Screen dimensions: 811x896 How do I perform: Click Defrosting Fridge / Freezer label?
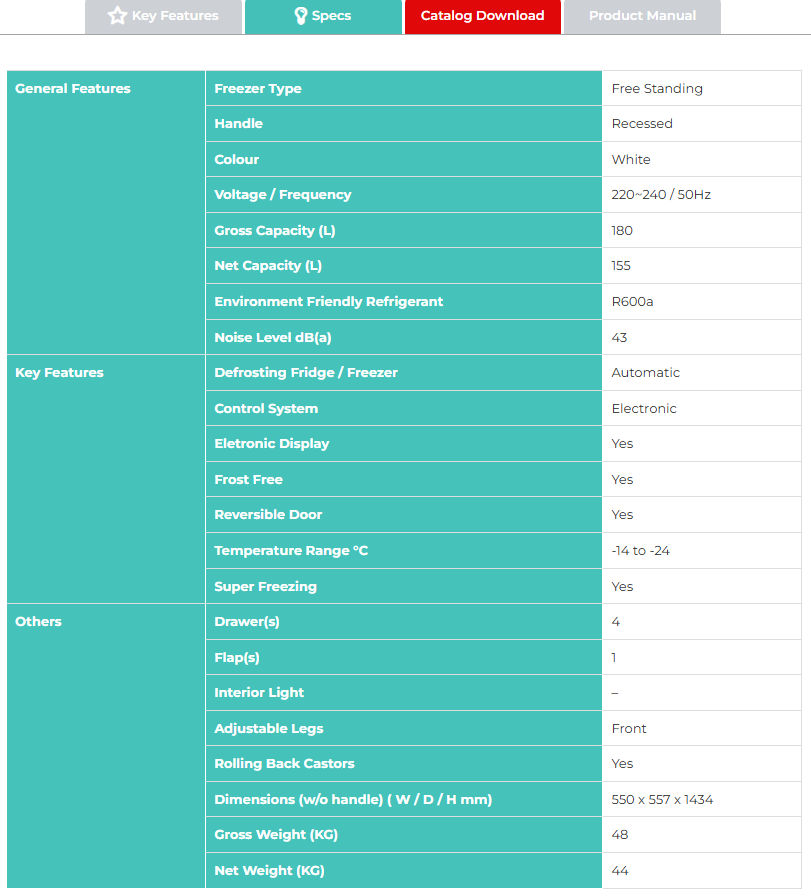point(306,373)
